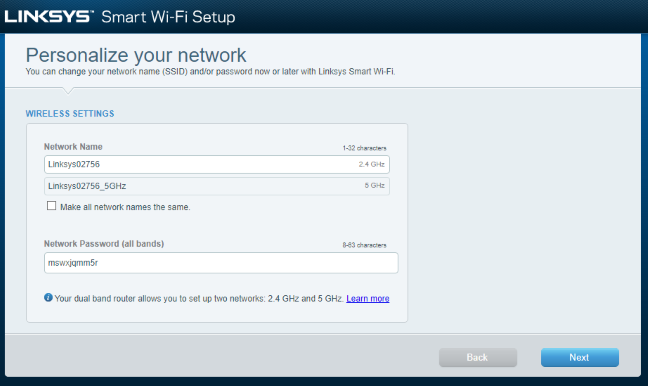The width and height of the screenshot is (648, 386).
Task: Click the Personalize your network heading
Action: pyautogui.click(x=136, y=55)
